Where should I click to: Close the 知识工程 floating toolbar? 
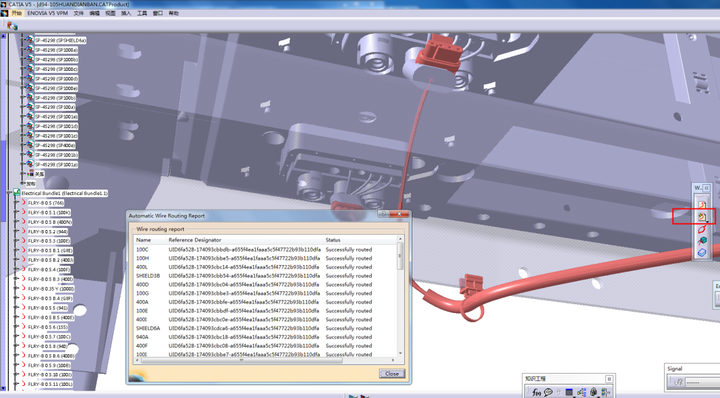(x=609, y=379)
